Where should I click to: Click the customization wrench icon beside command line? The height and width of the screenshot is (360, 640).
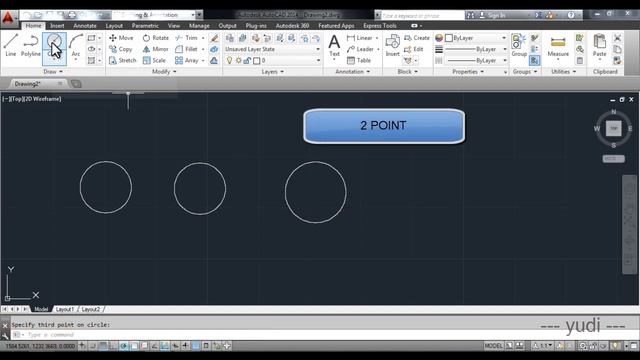coord(5,336)
